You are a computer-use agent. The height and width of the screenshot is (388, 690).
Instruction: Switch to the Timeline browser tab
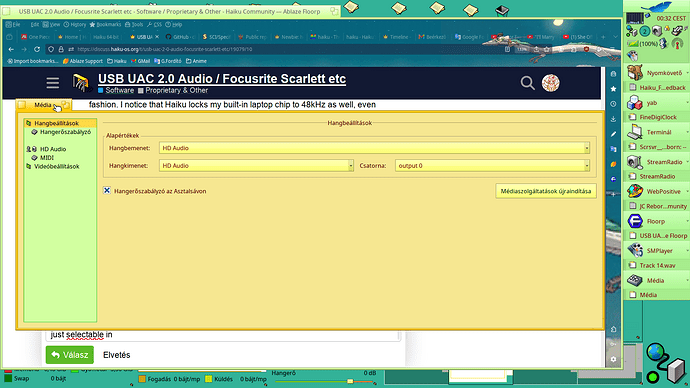tap(396, 37)
